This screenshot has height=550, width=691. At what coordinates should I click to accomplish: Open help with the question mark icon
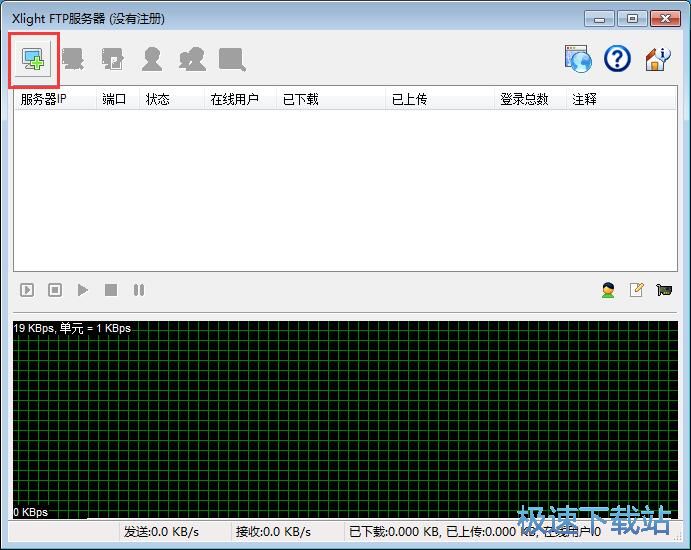click(x=617, y=59)
